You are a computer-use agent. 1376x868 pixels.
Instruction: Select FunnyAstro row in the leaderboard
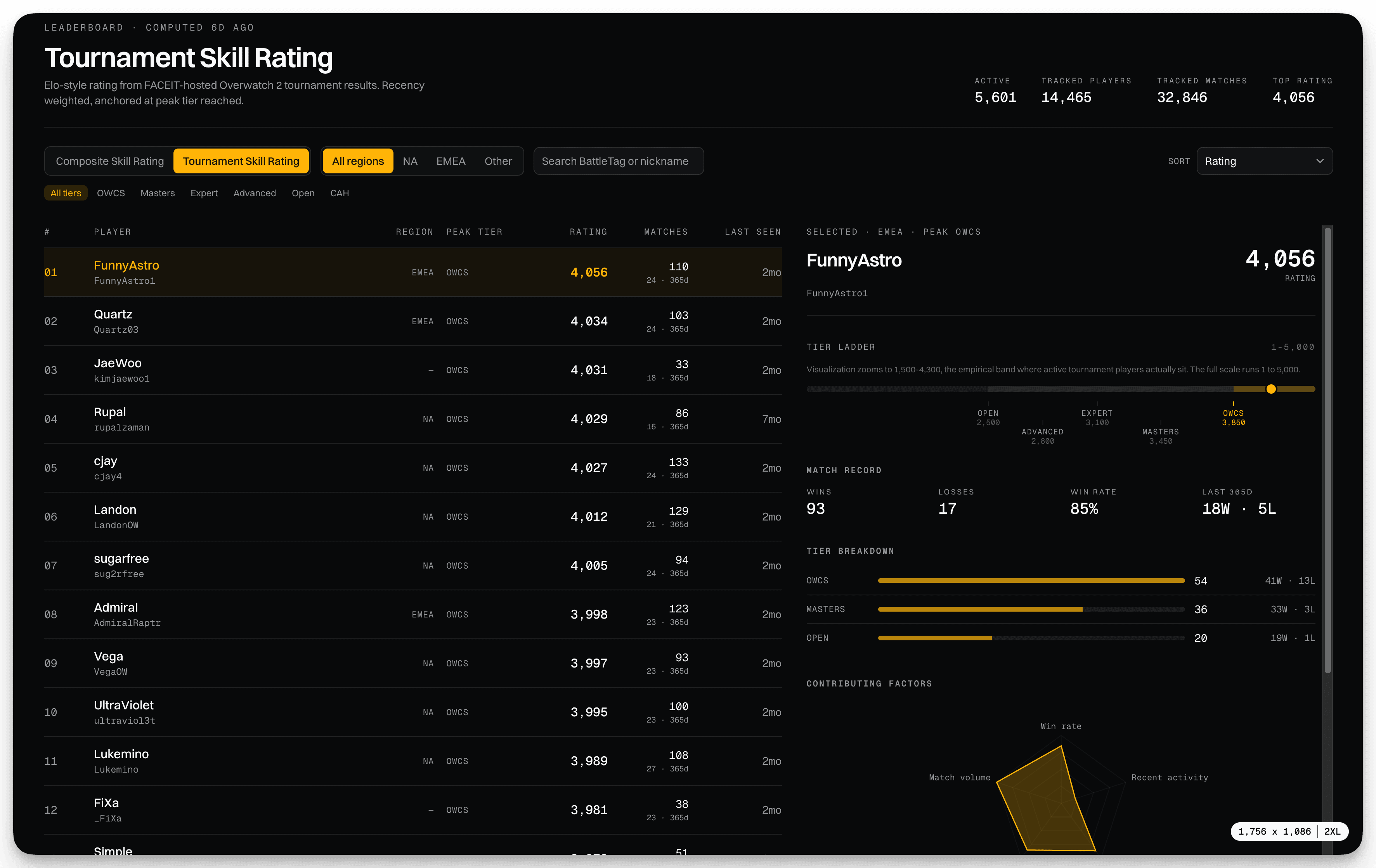412,272
